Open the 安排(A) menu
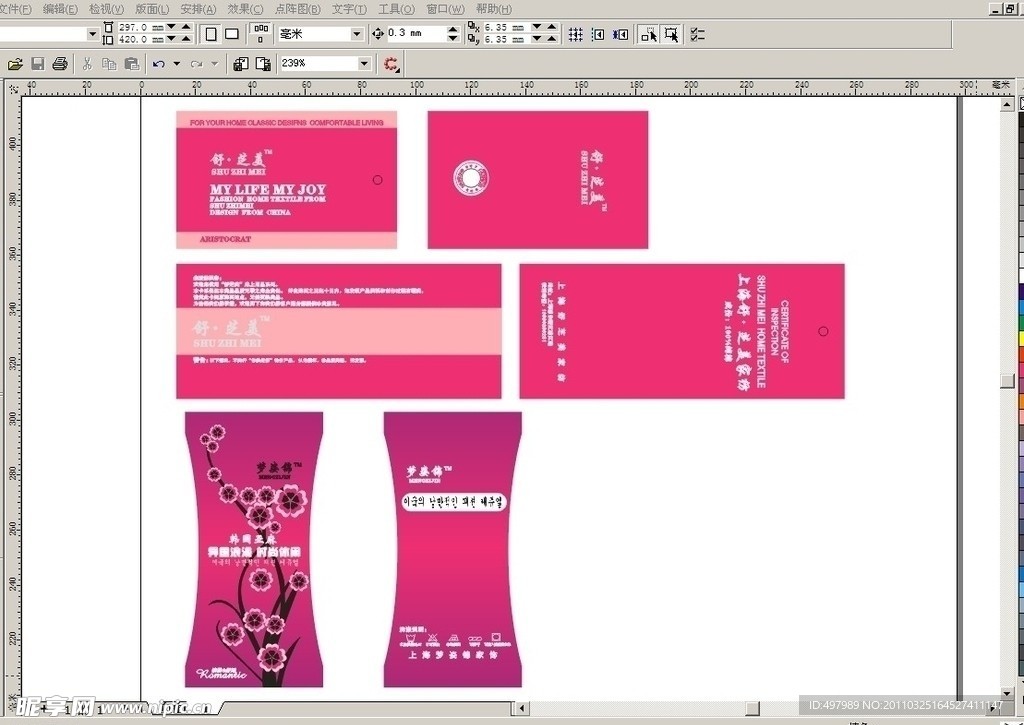1024x725 pixels. (x=198, y=9)
